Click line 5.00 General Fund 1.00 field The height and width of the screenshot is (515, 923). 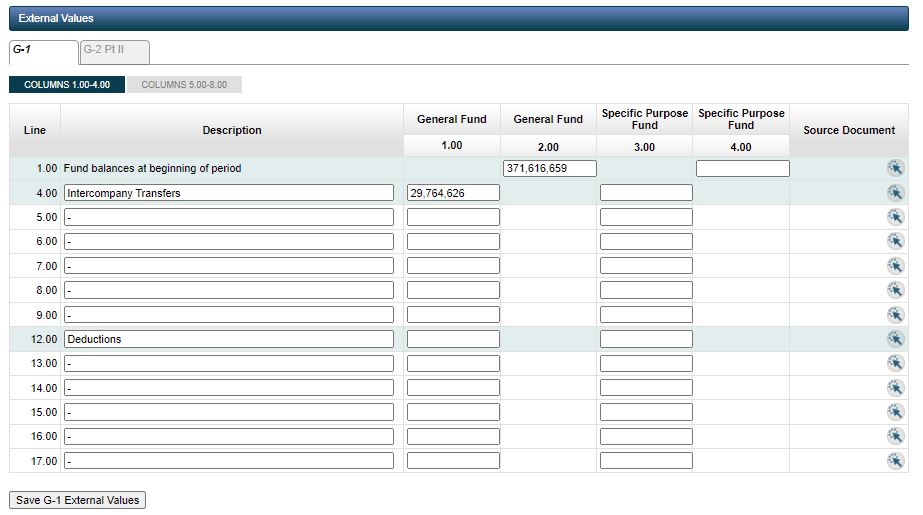click(453, 217)
